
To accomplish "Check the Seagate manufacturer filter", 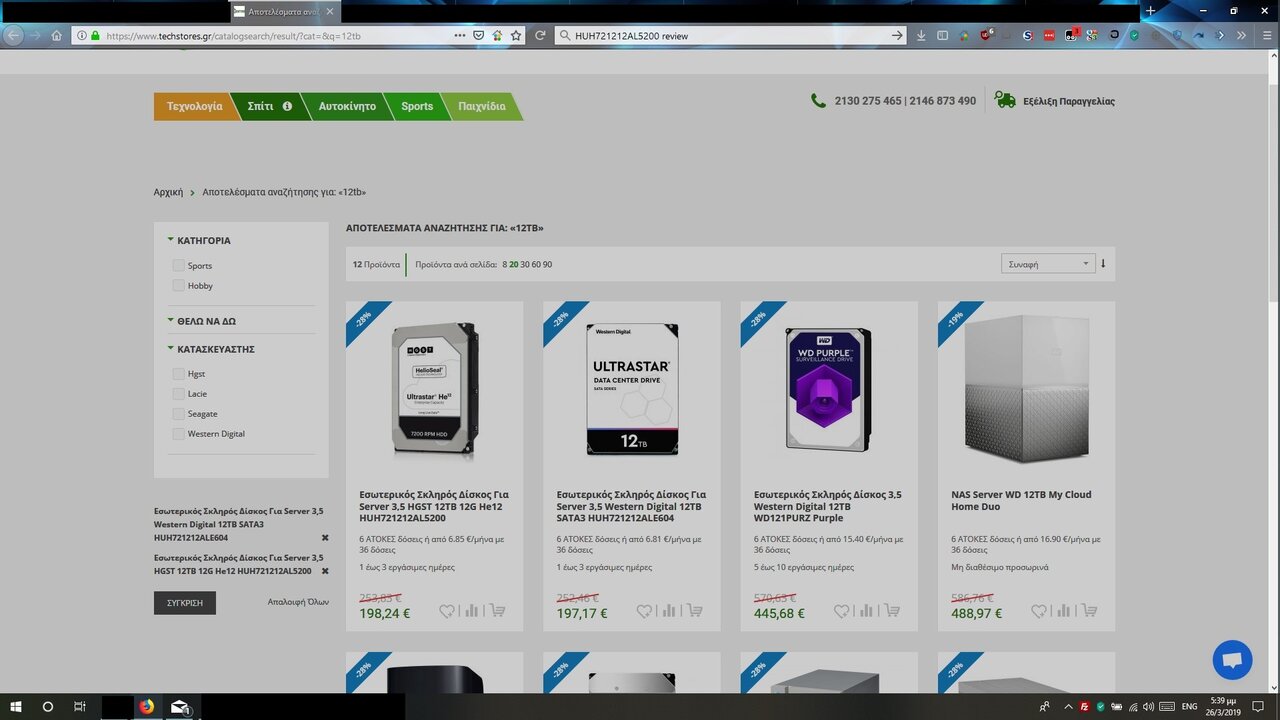I will click(x=178, y=414).
